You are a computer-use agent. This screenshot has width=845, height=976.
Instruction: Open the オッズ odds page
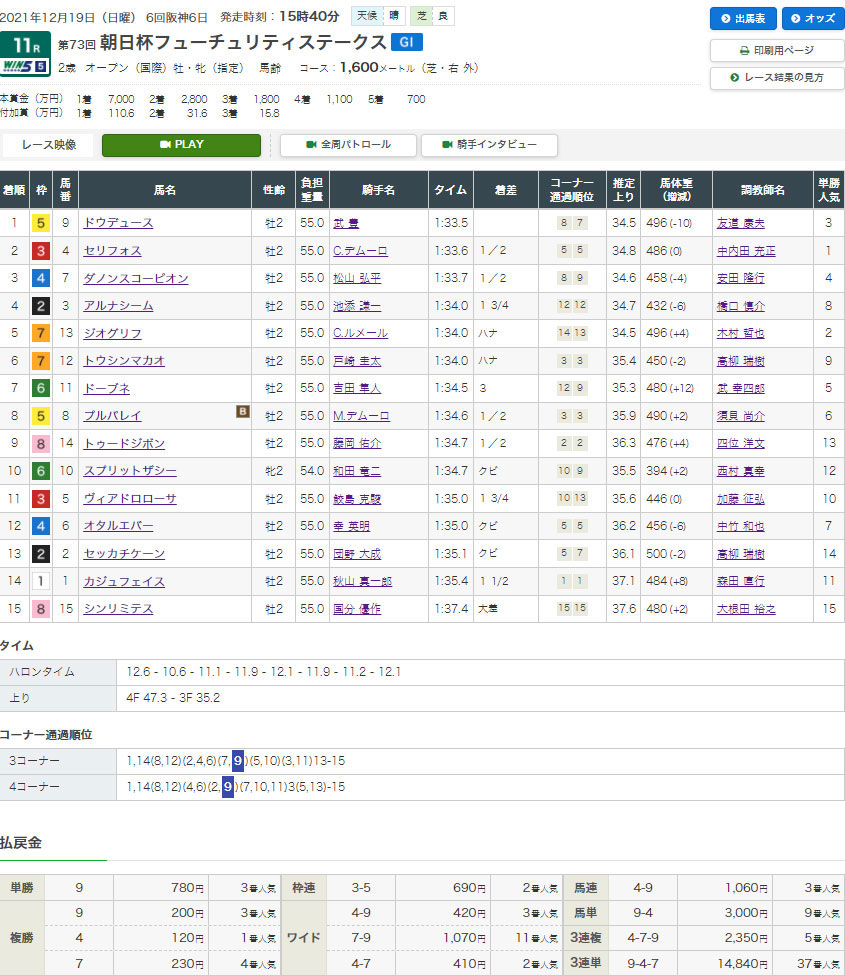[x=813, y=18]
